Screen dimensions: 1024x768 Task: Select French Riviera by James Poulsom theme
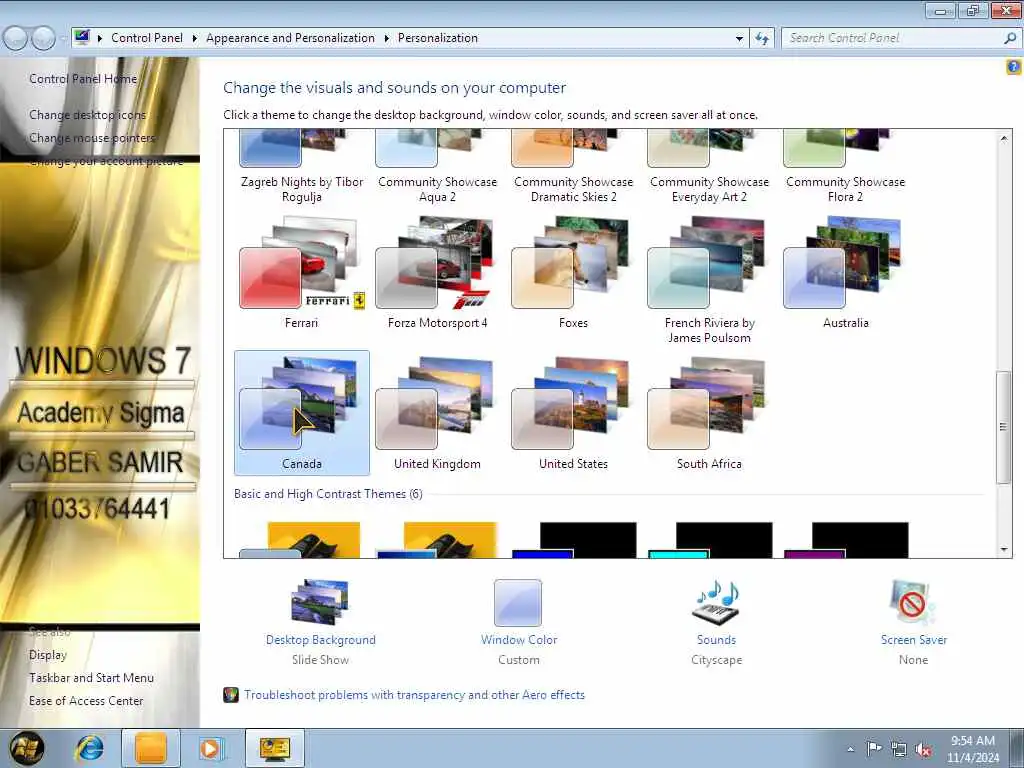pyautogui.click(x=709, y=280)
